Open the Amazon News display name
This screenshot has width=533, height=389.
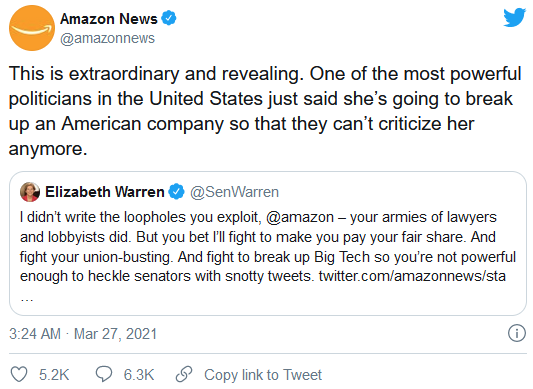[x=109, y=19]
